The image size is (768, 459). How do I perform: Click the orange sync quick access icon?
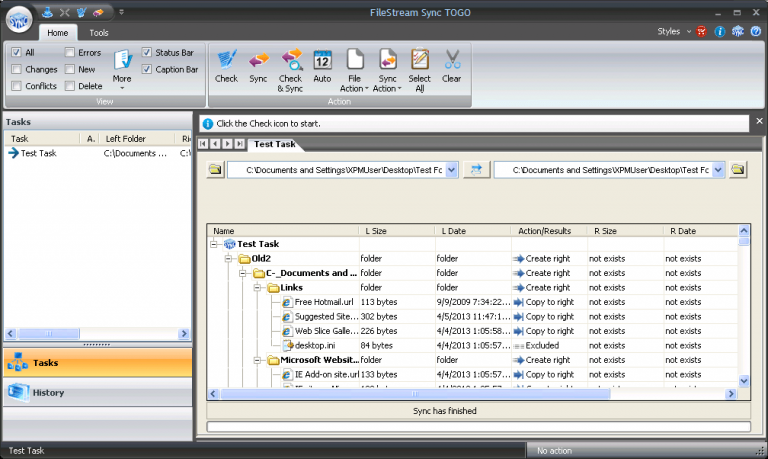click(98, 12)
